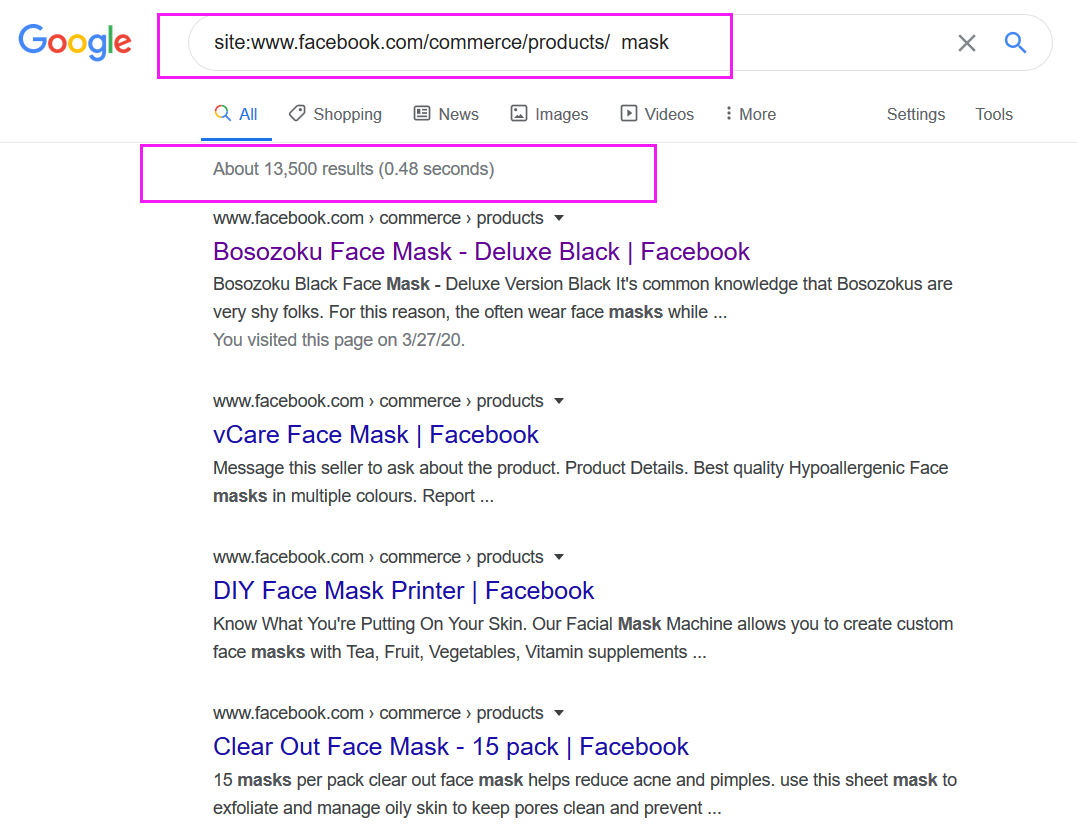
Task: Click the Google logo
Action: [75, 41]
